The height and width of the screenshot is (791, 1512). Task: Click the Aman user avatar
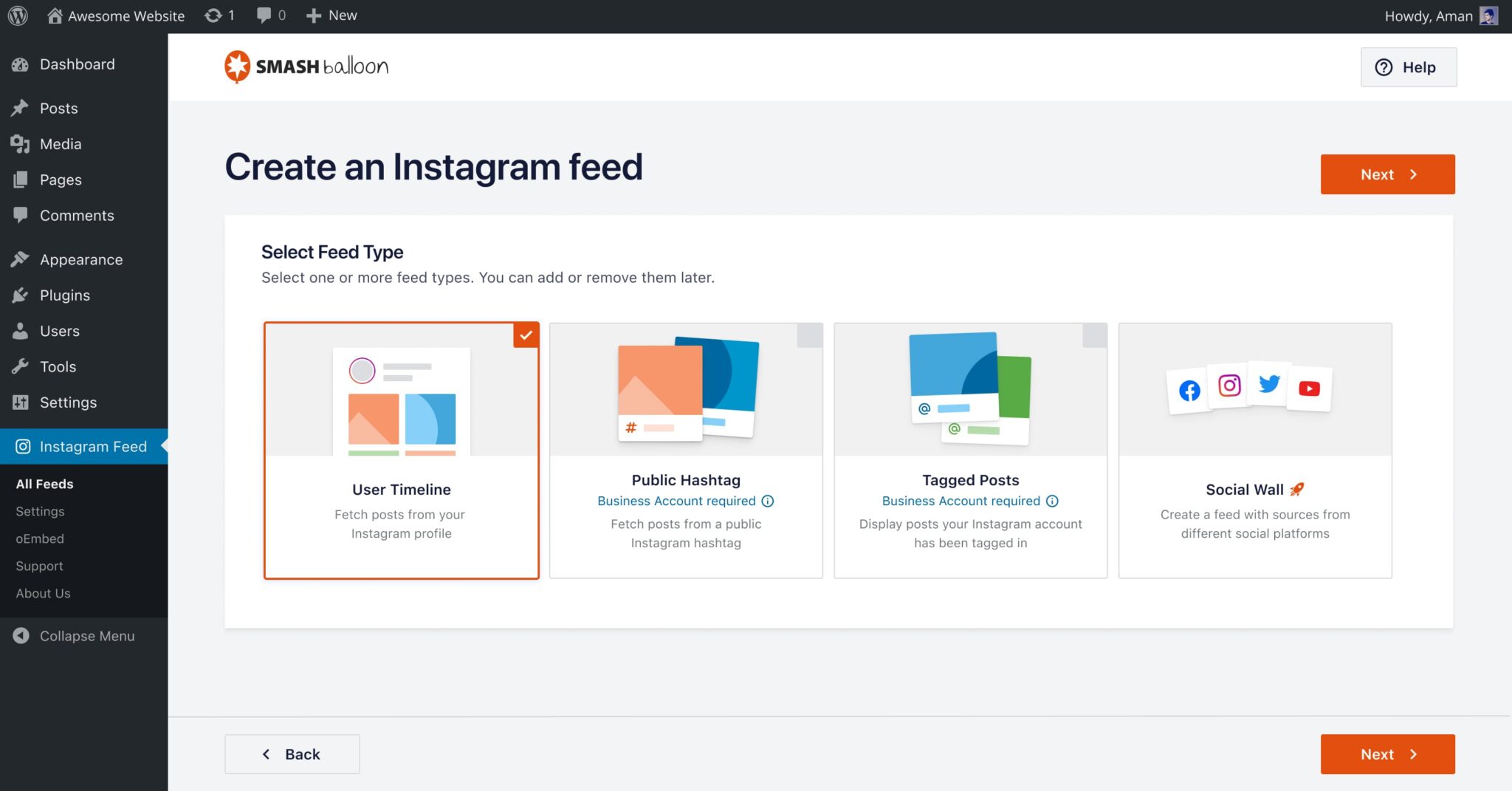[1489, 16]
